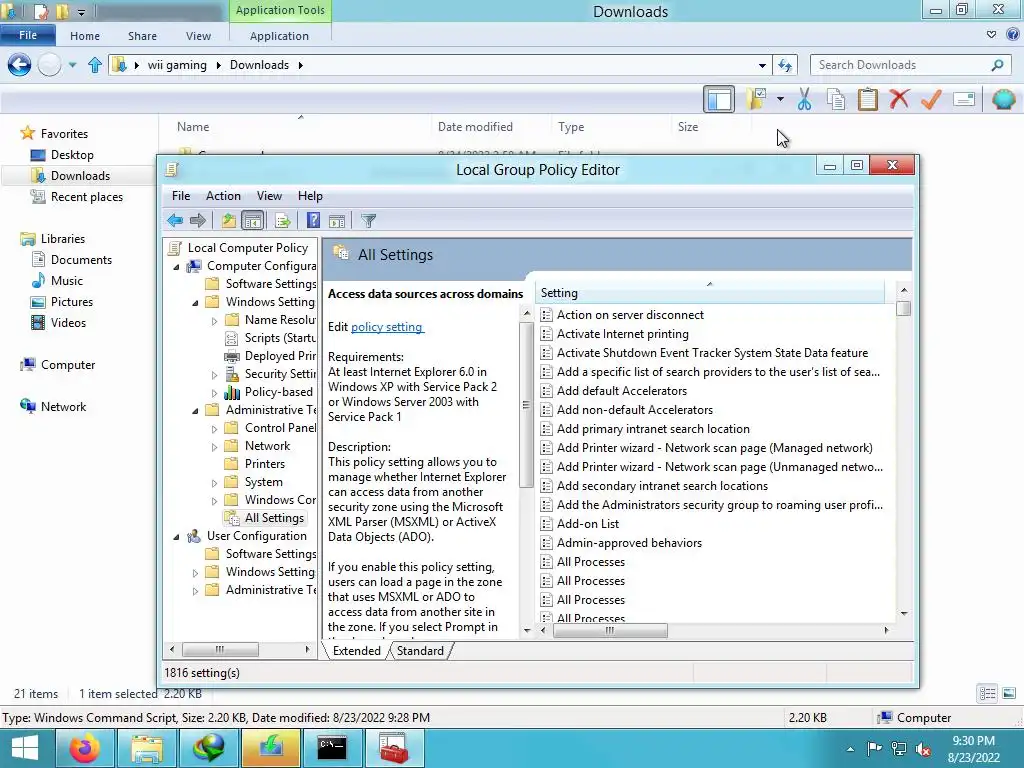Open recent locations dropdown in Explorer

[72, 65]
